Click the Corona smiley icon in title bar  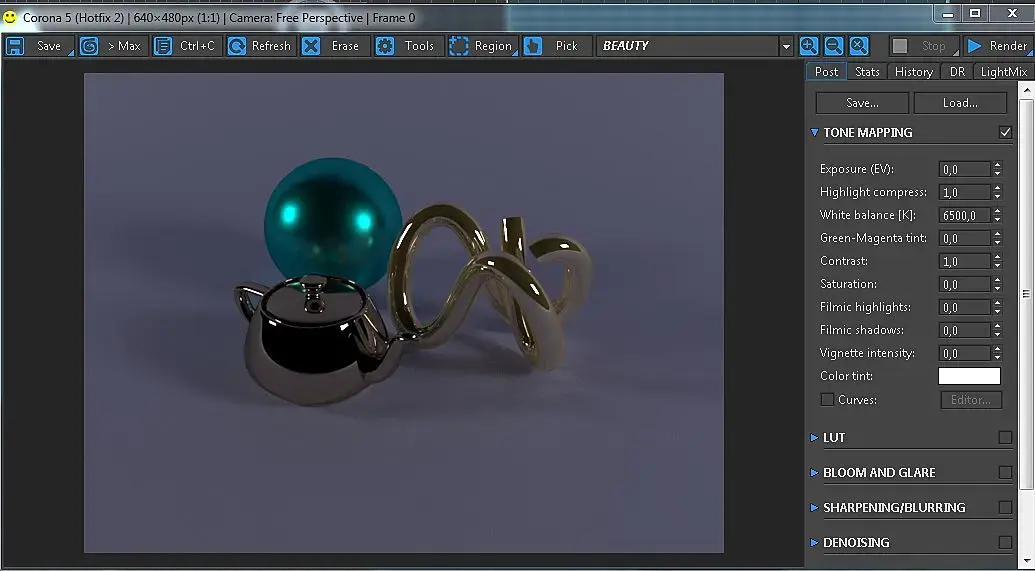tap(10, 17)
